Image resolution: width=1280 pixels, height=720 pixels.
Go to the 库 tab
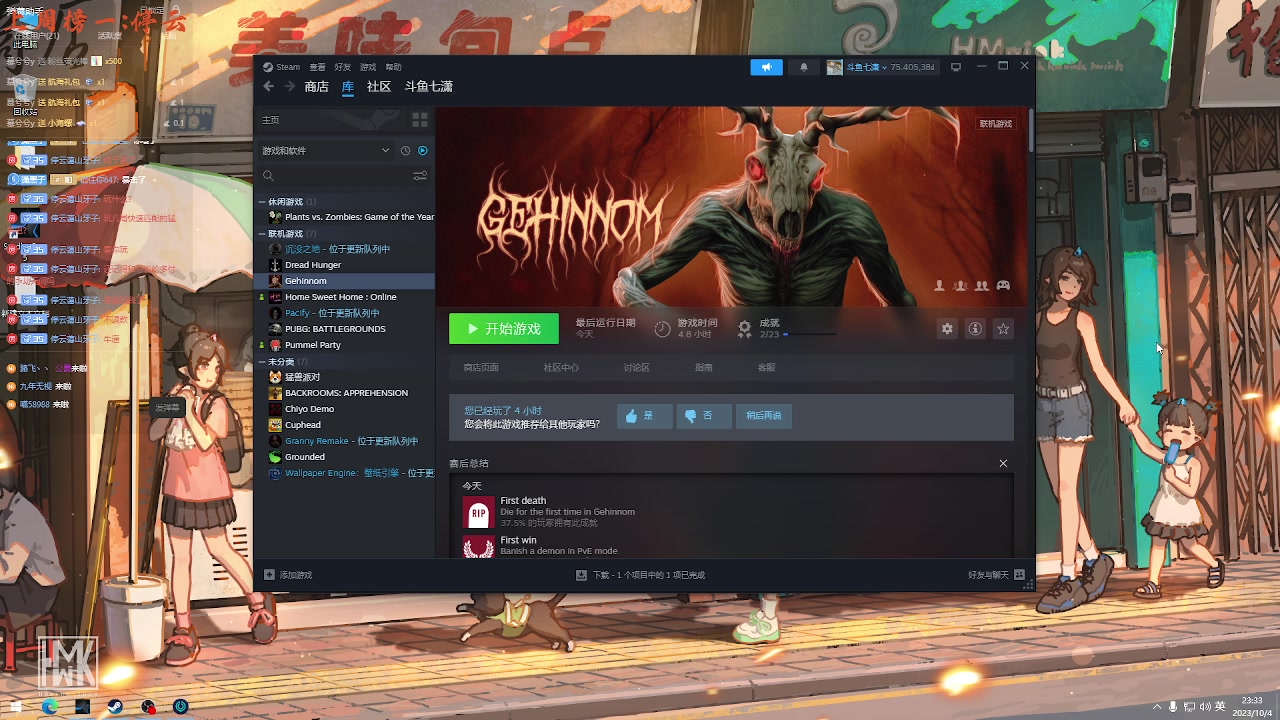click(348, 87)
